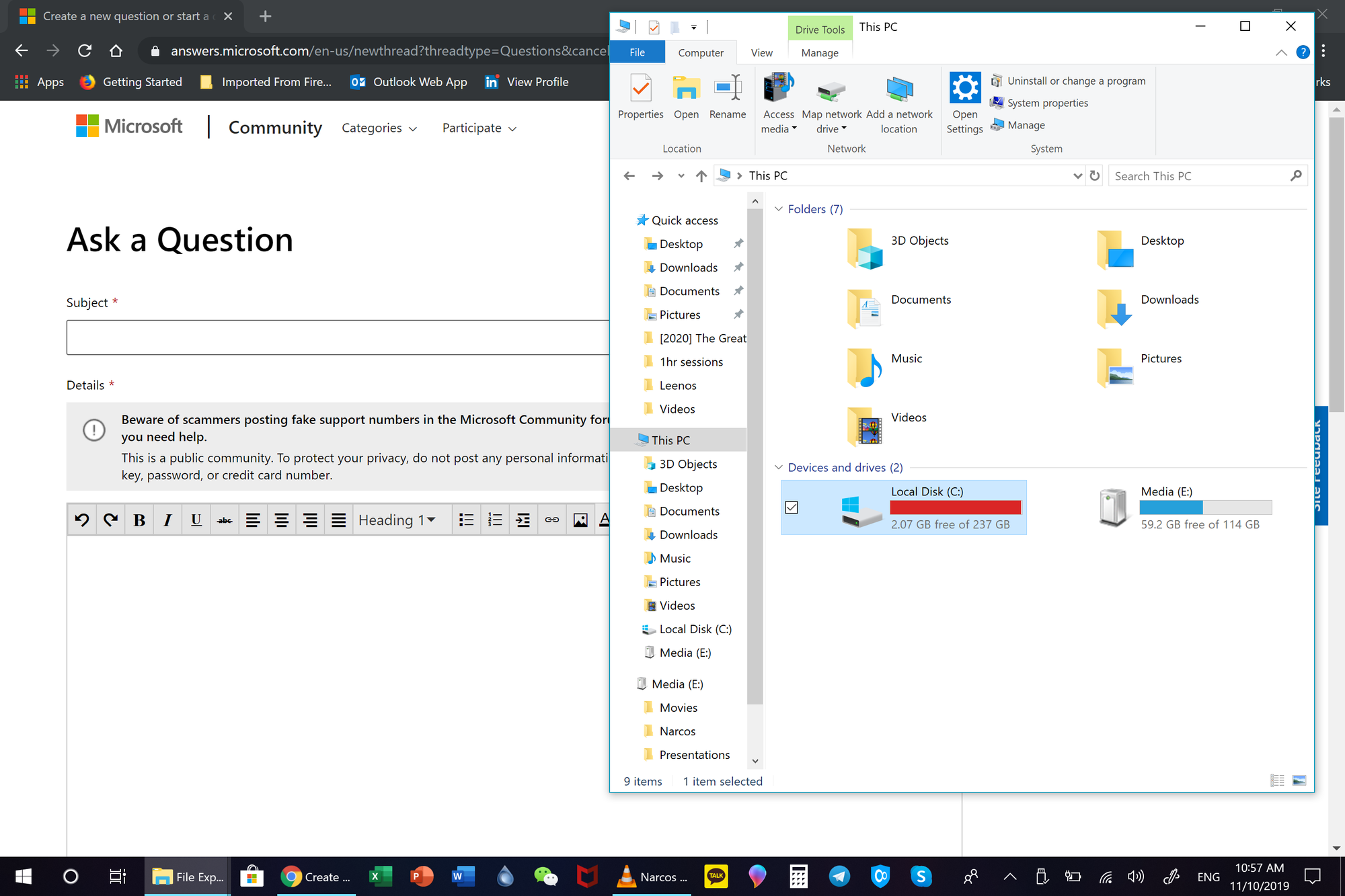The image size is (1345, 896).
Task: Insert a hyperlink in the editor
Action: click(551, 520)
